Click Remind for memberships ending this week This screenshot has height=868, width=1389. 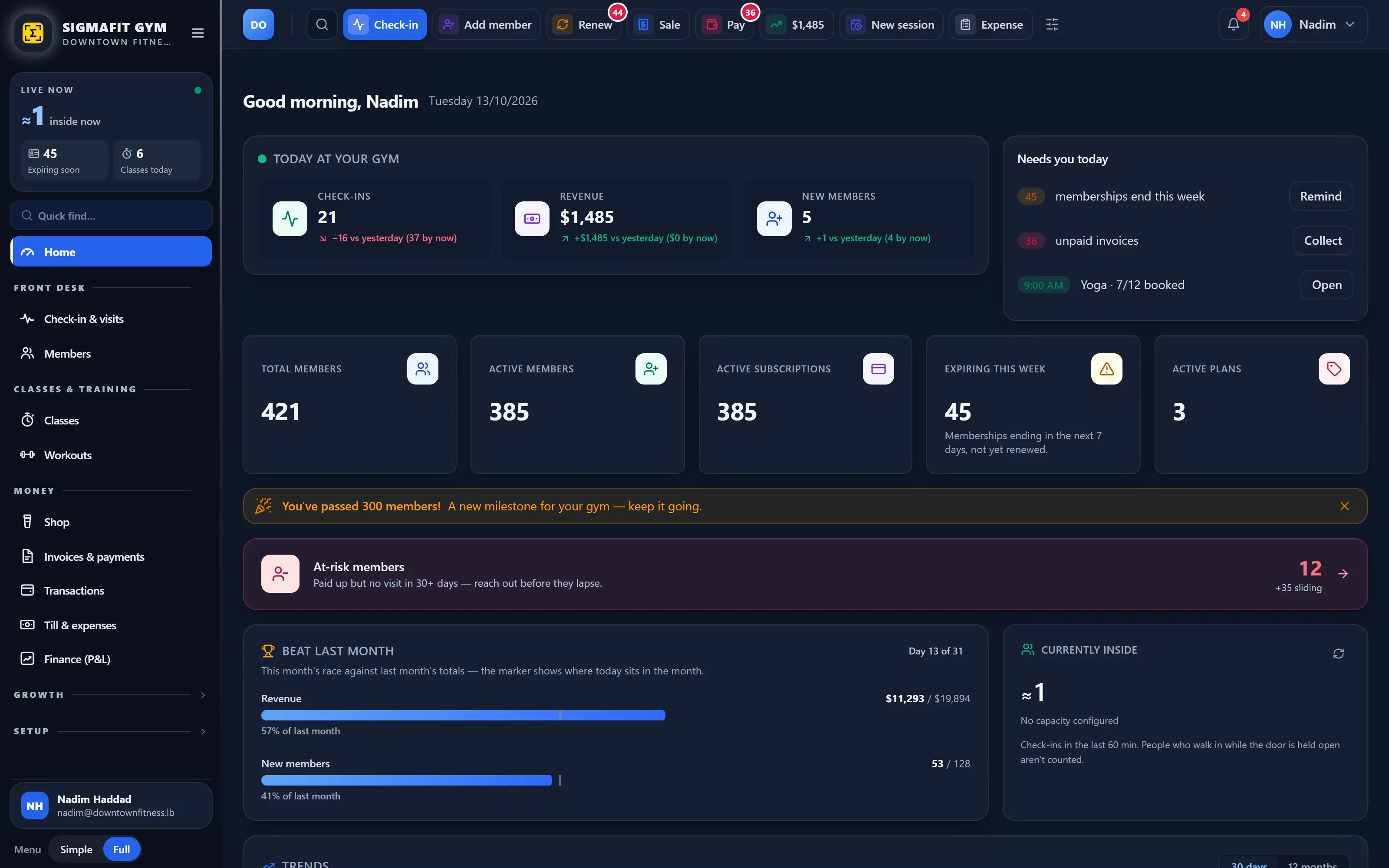pyautogui.click(x=1320, y=196)
